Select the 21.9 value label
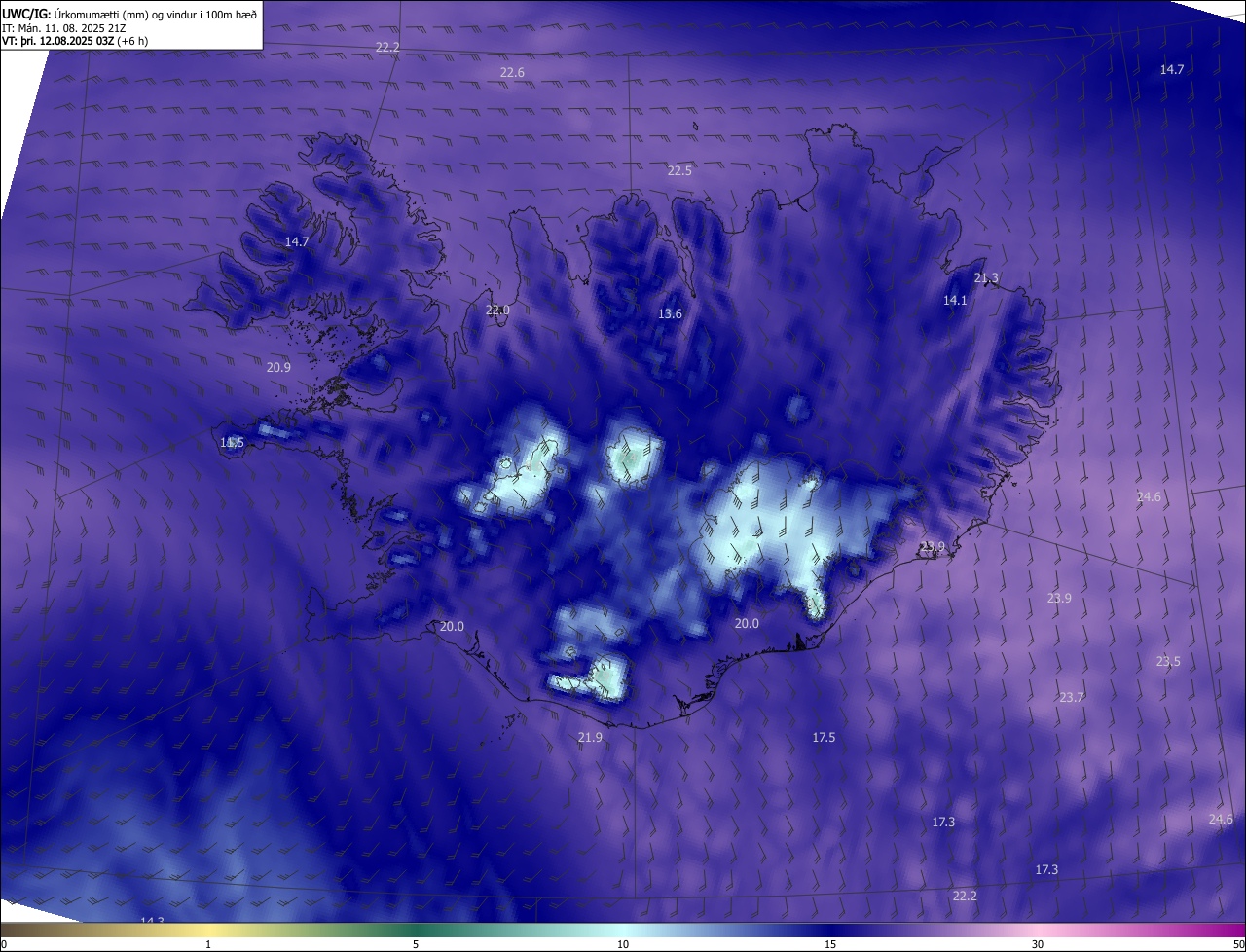The height and width of the screenshot is (952, 1246). point(590,738)
